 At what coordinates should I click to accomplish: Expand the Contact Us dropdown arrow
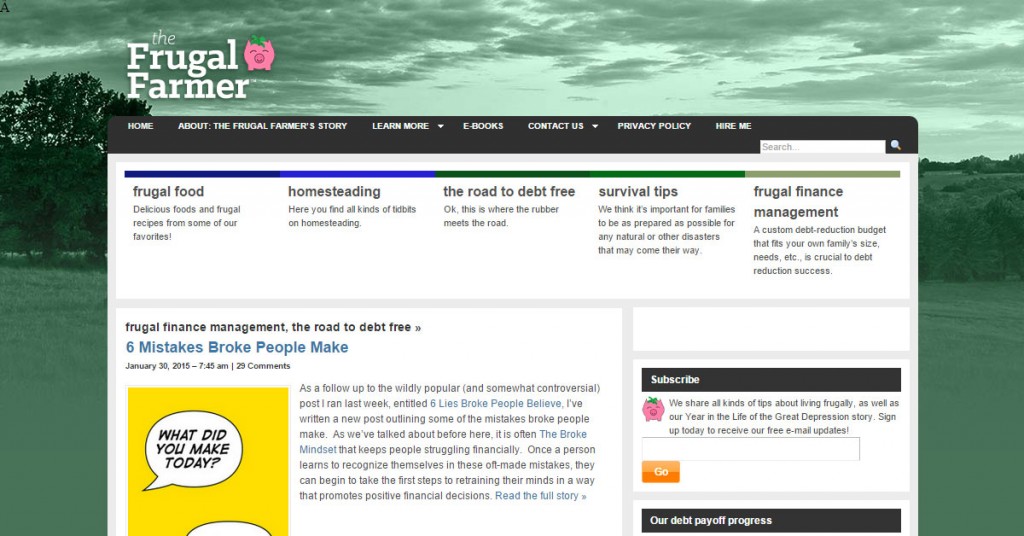594,127
